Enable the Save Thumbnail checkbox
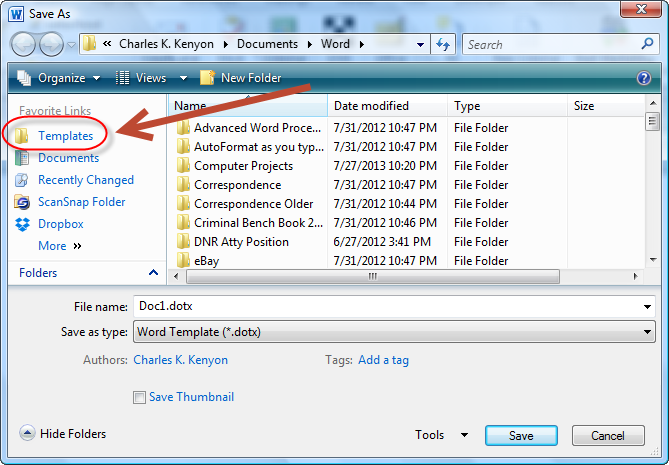Screen dimensions: 669x465 click(x=139, y=398)
